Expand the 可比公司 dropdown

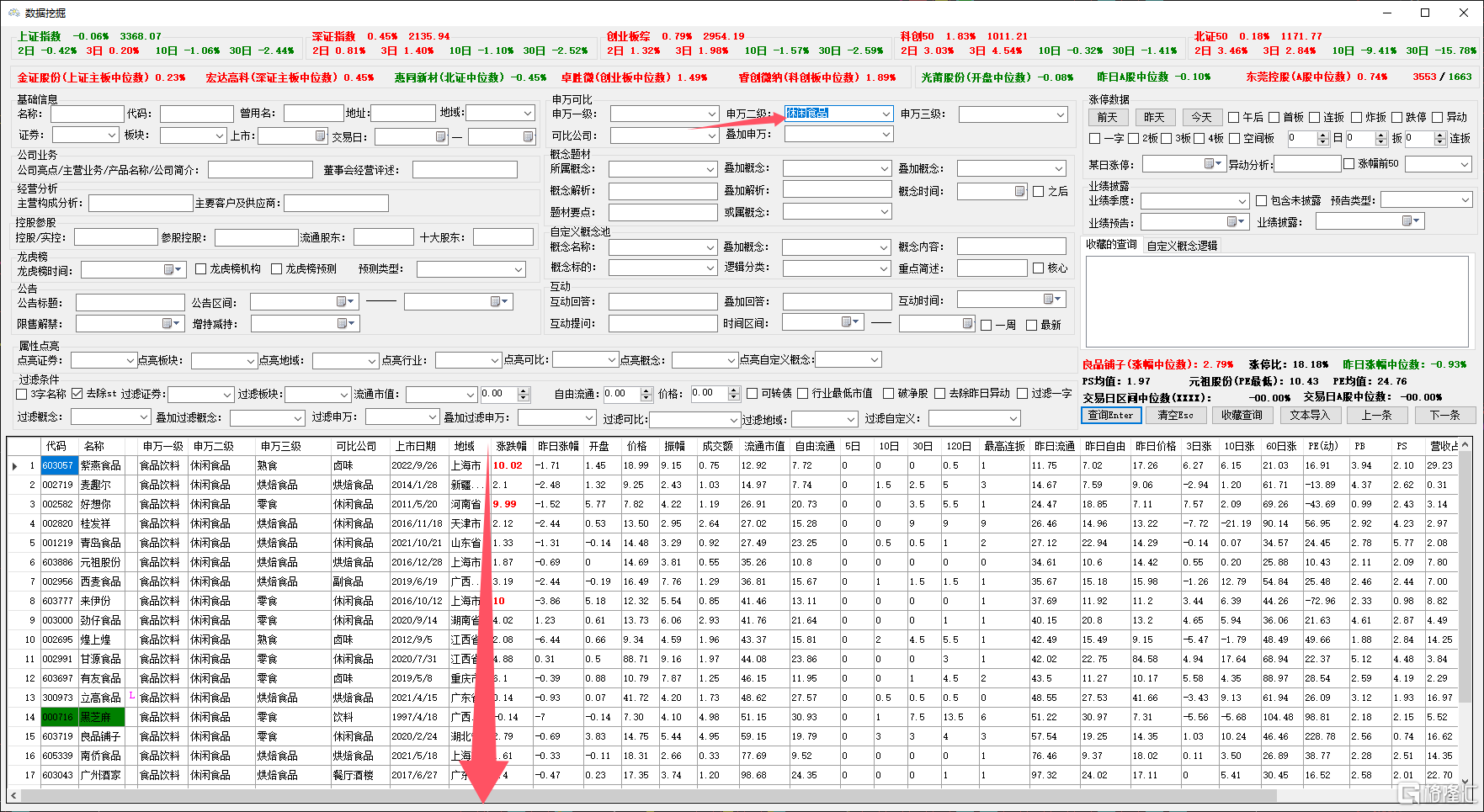(711, 135)
